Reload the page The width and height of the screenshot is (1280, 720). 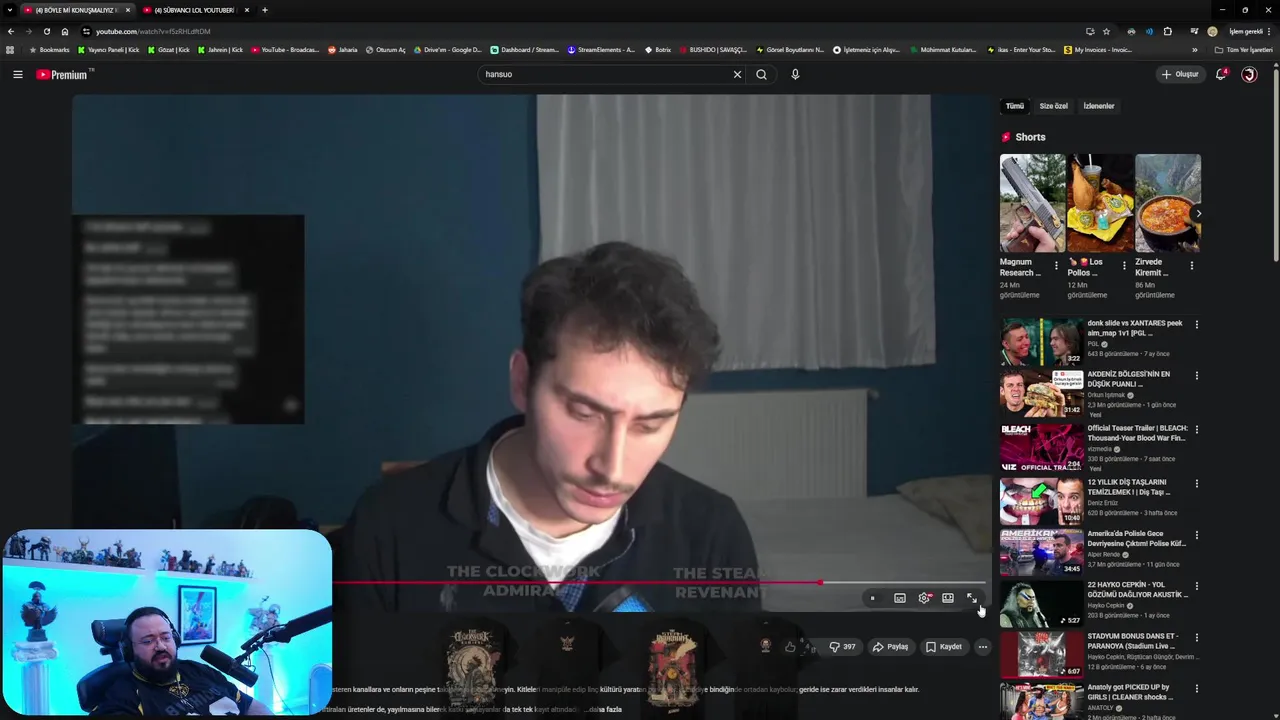[x=47, y=31]
